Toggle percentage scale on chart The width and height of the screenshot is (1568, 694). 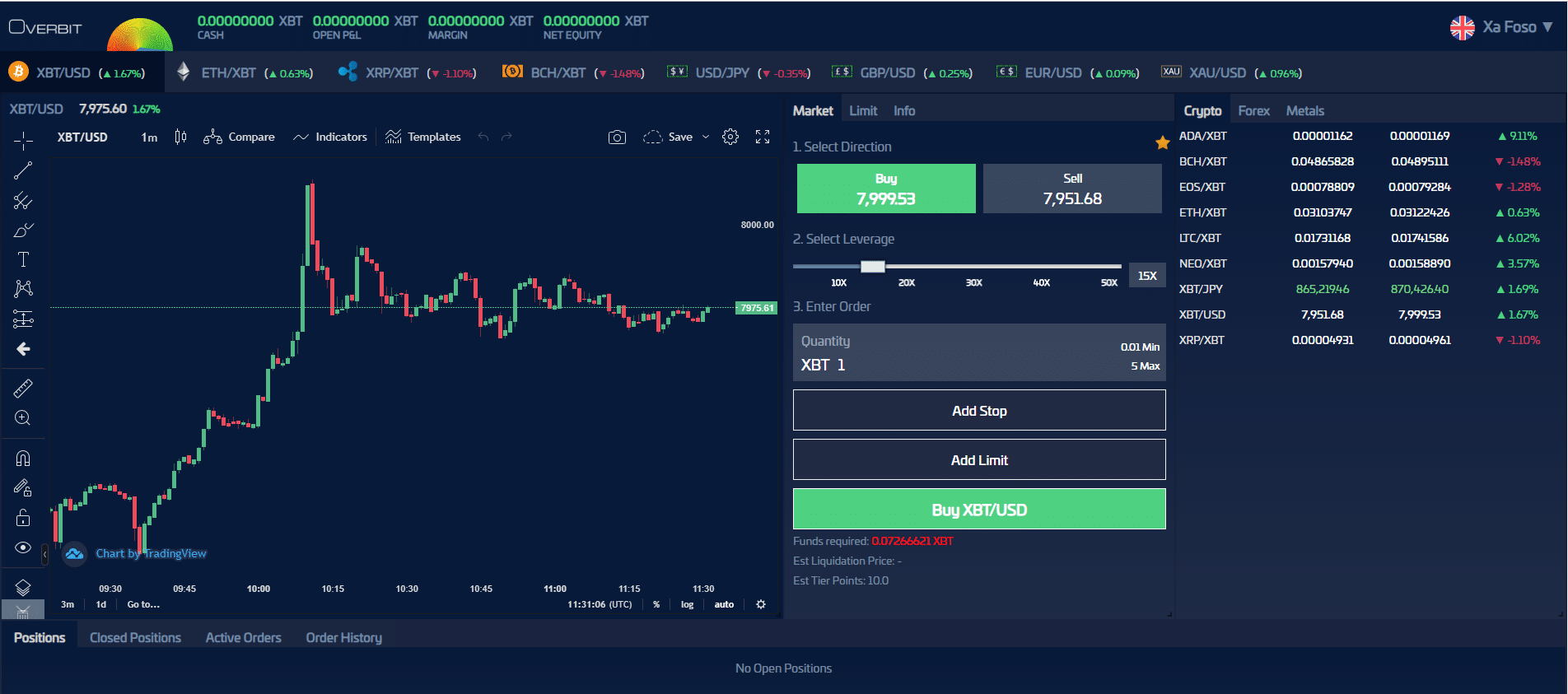click(x=656, y=604)
